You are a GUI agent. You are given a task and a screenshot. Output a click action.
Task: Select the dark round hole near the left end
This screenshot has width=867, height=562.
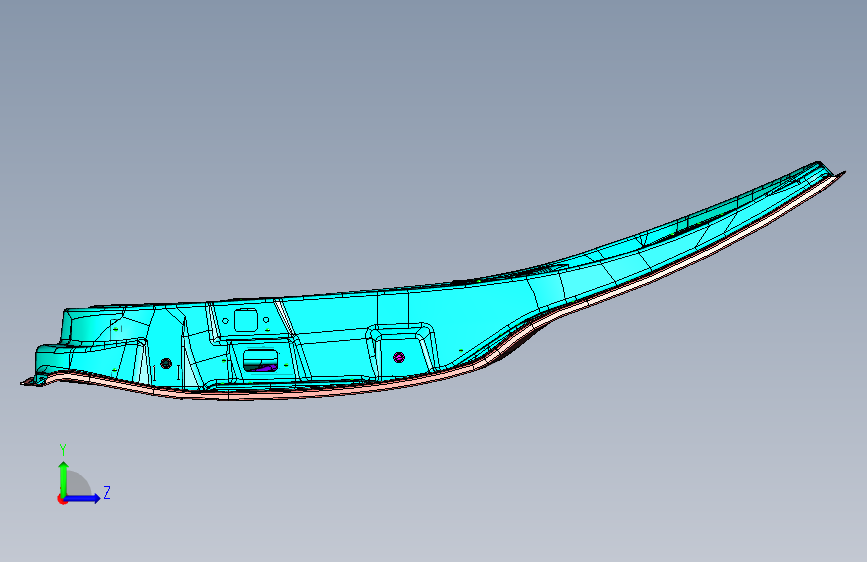166,363
